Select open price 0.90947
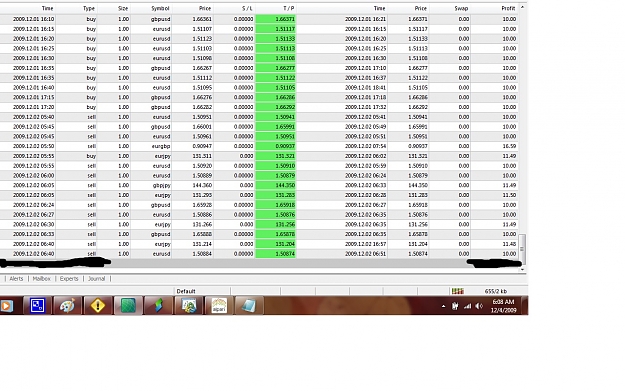625x391 pixels. (x=202, y=146)
